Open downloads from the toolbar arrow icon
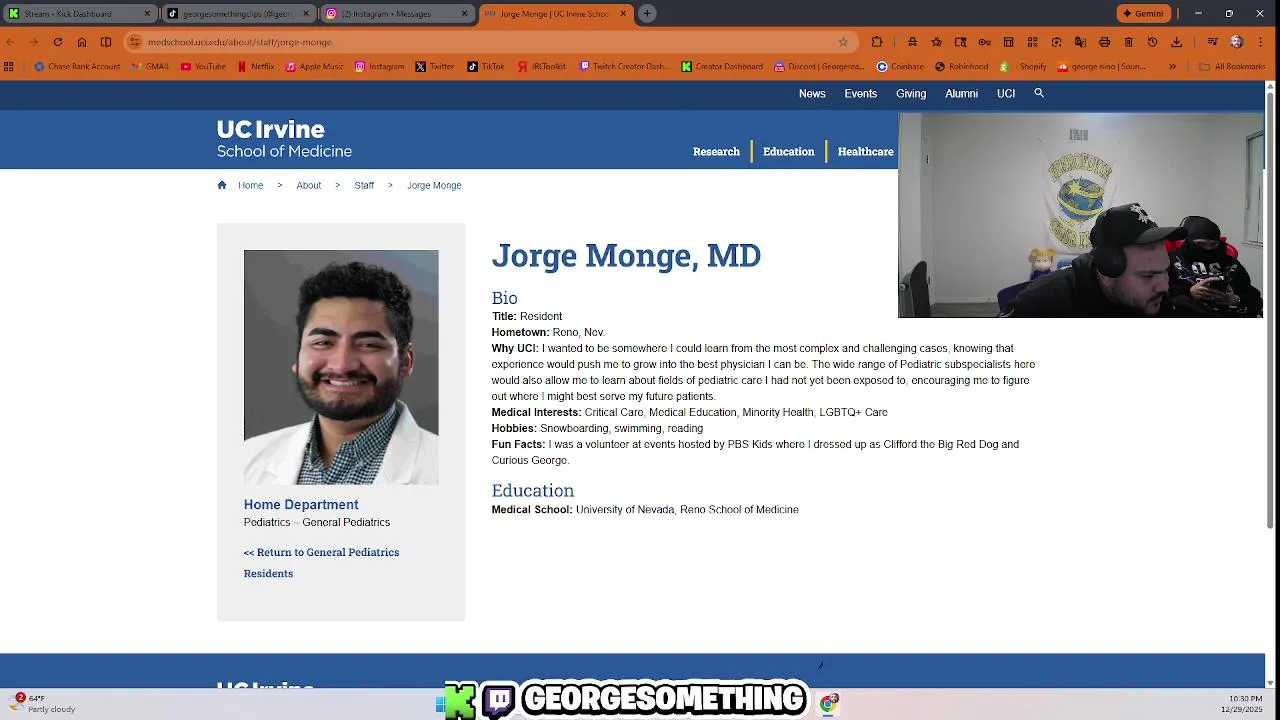 tap(1176, 42)
